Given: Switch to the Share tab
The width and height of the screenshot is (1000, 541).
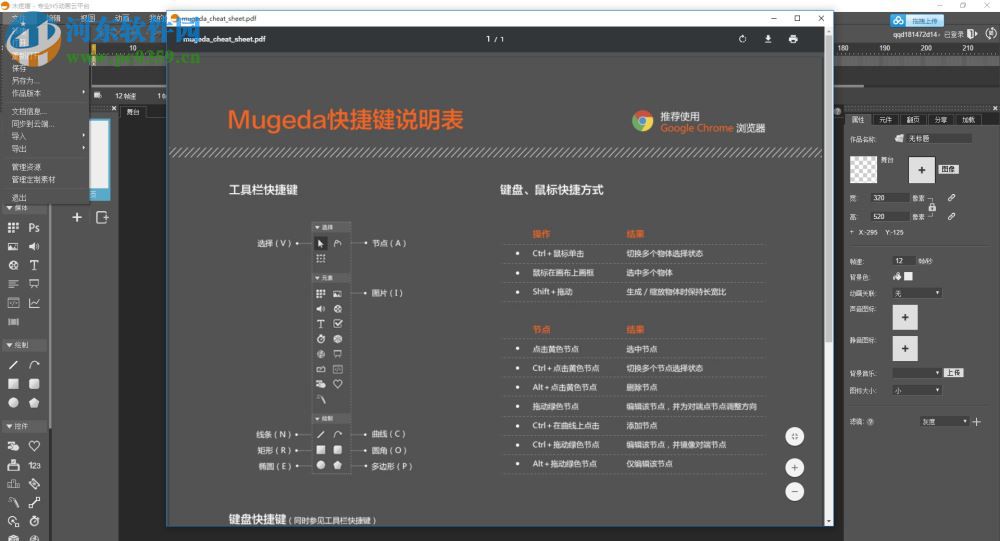Looking at the screenshot, I should pyautogui.click(x=941, y=119).
